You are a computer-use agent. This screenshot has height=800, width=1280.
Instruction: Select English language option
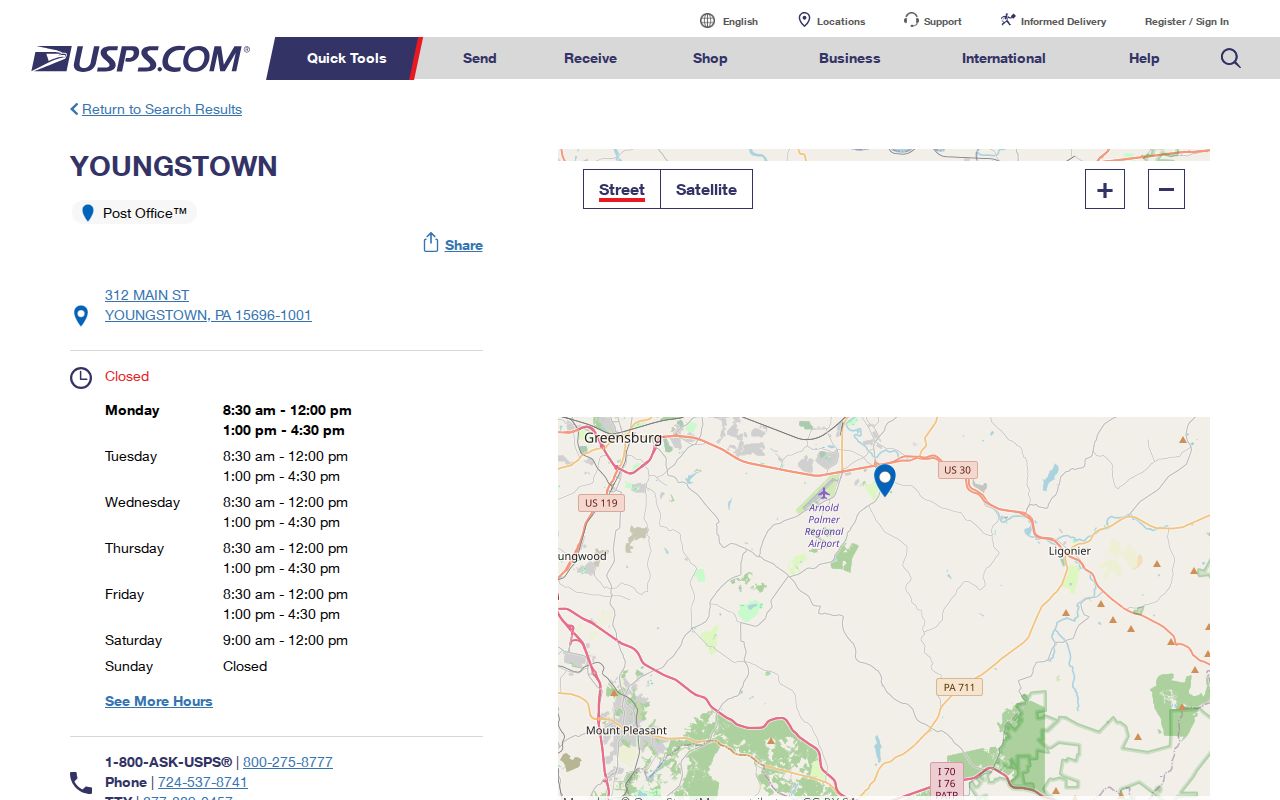740,21
